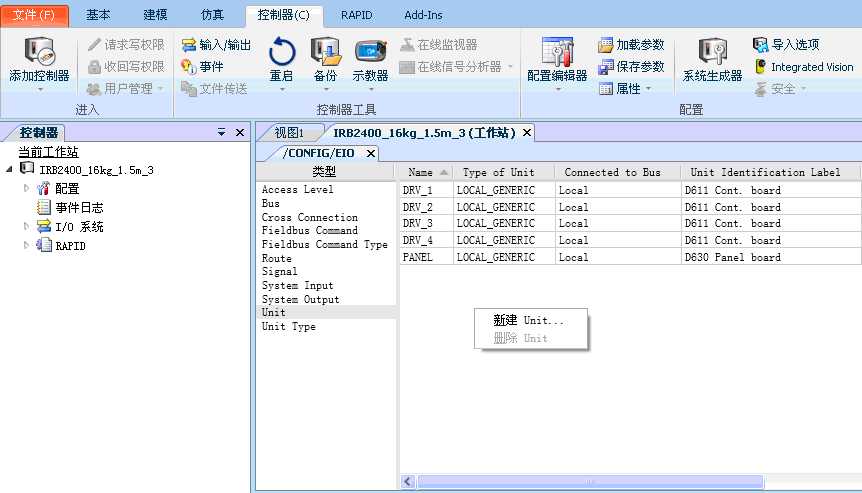Image resolution: width=862 pixels, height=493 pixels.
Task: Open Integrated Vision
Action: 804,67
